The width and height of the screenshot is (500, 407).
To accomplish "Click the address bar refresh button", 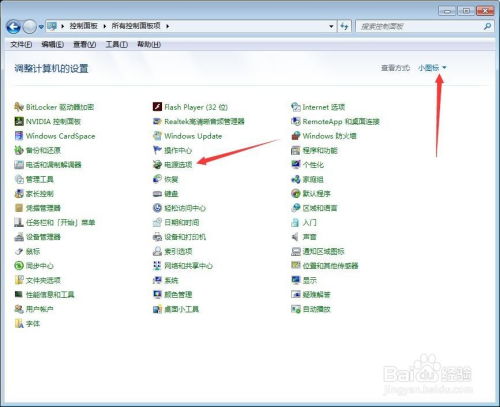I will click(x=344, y=26).
